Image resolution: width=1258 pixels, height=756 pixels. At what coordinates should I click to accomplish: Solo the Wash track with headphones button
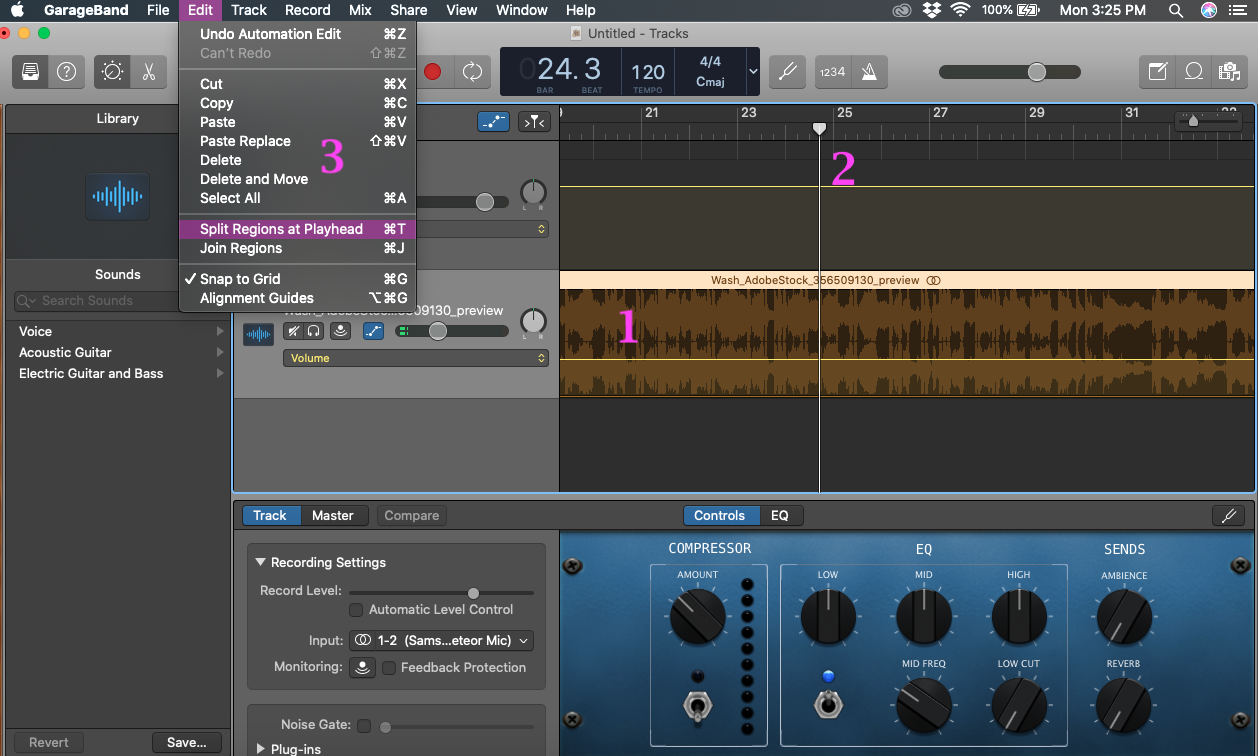point(314,331)
